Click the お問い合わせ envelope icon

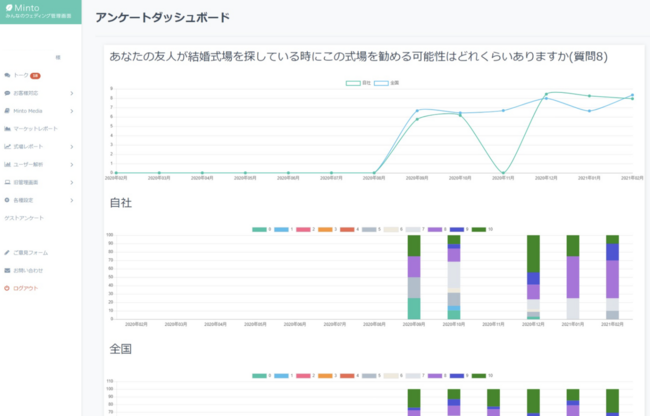click(7, 270)
